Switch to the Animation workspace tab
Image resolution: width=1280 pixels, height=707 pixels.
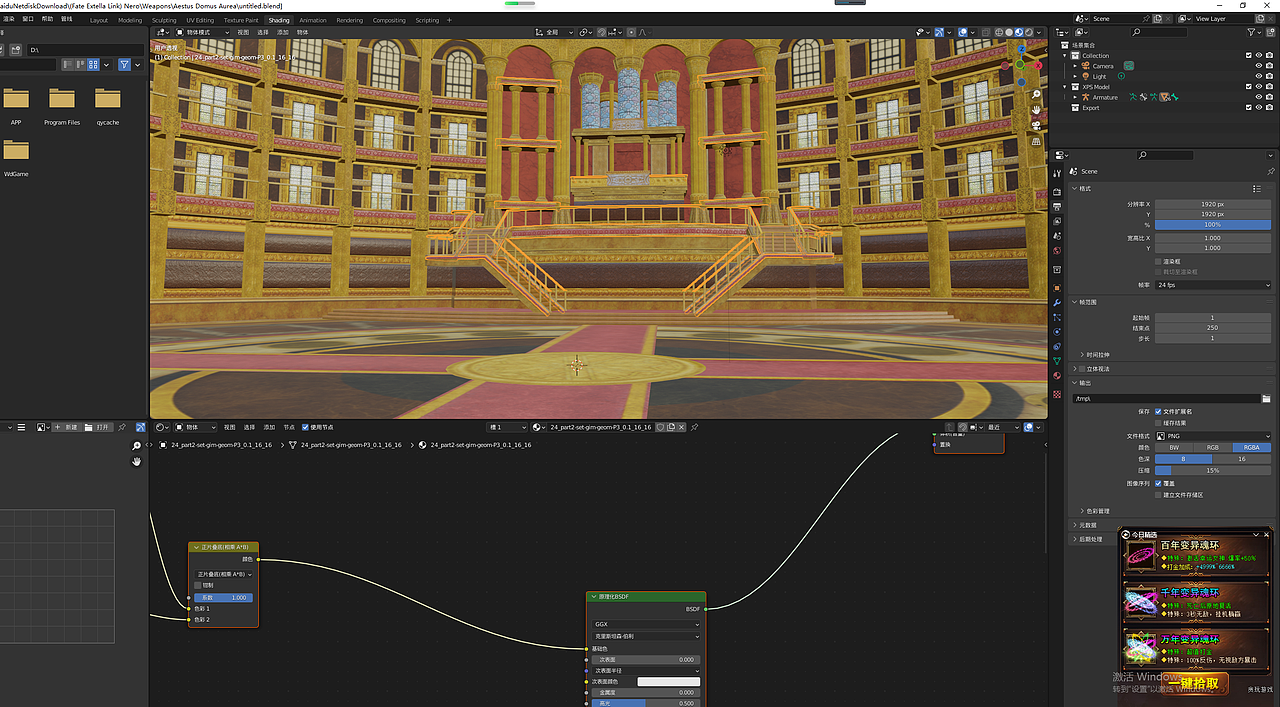313,20
